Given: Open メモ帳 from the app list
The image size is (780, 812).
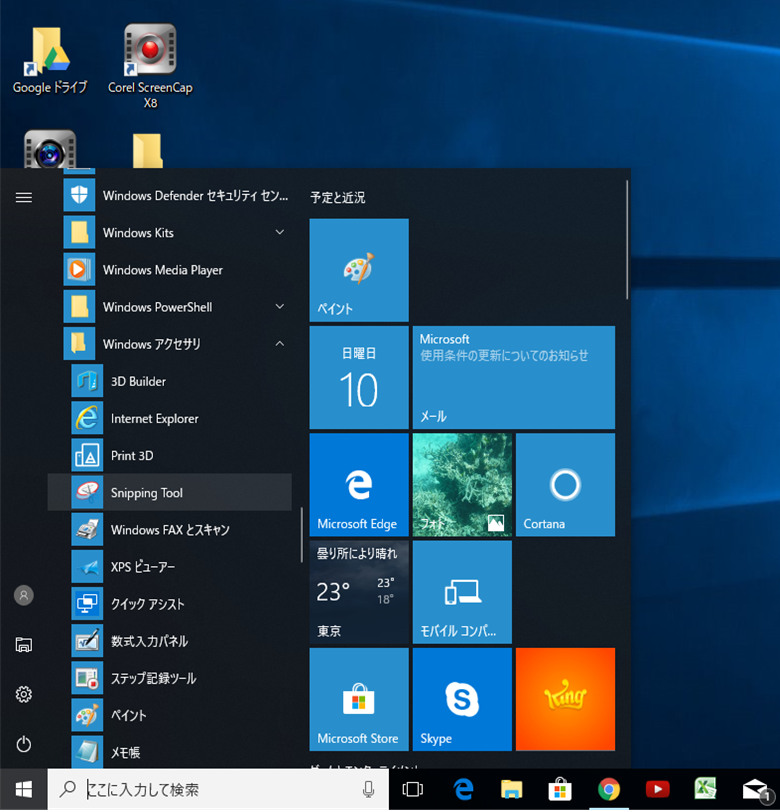Looking at the screenshot, I should click(x=170, y=752).
